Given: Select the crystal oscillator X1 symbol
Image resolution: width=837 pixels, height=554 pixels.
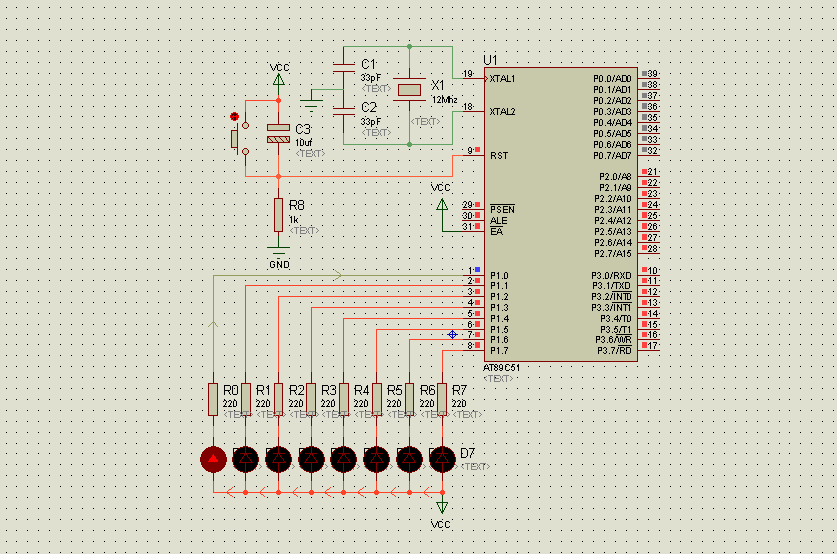Looking at the screenshot, I should 409,90.
